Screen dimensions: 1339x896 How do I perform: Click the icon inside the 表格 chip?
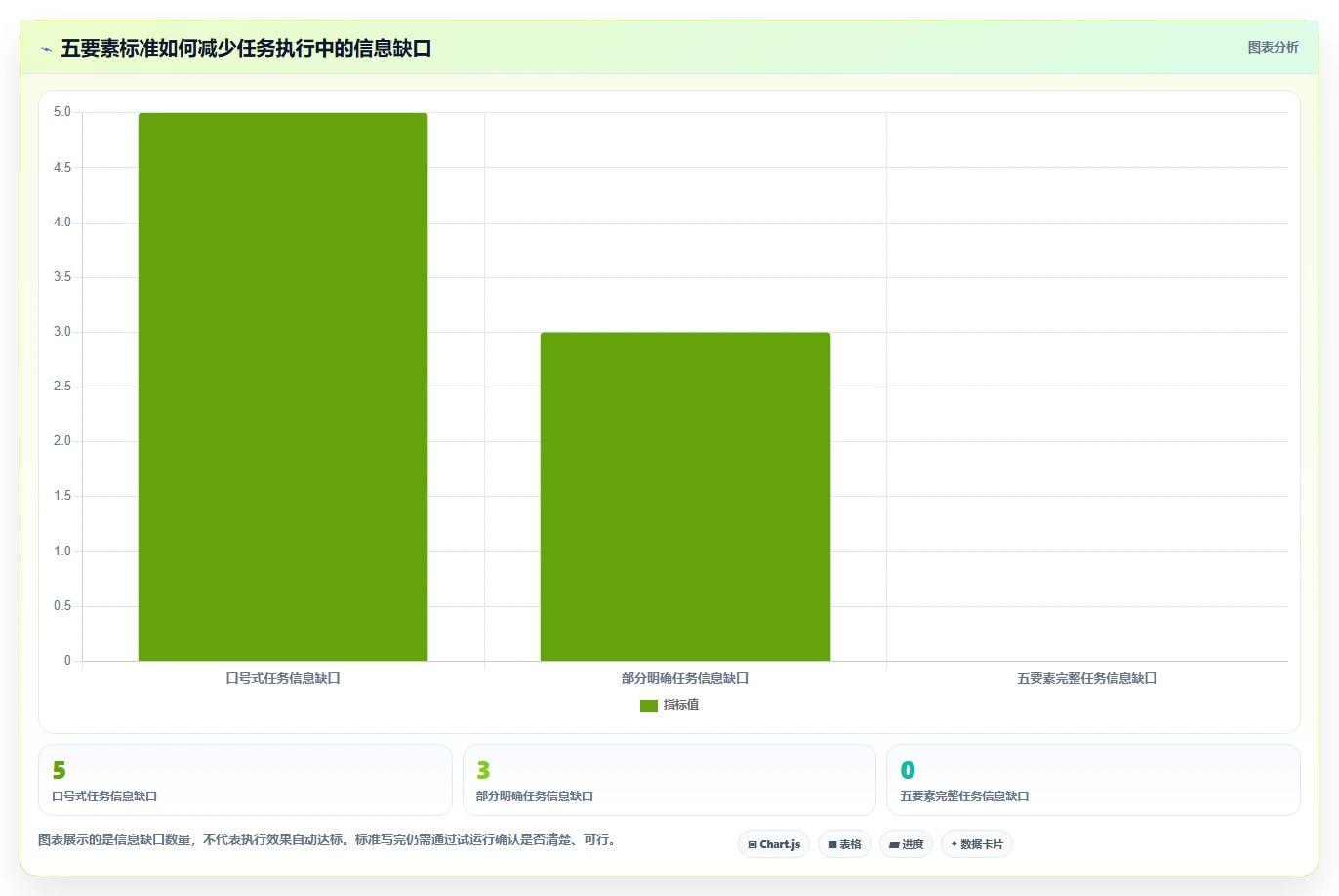coord(832,844)
